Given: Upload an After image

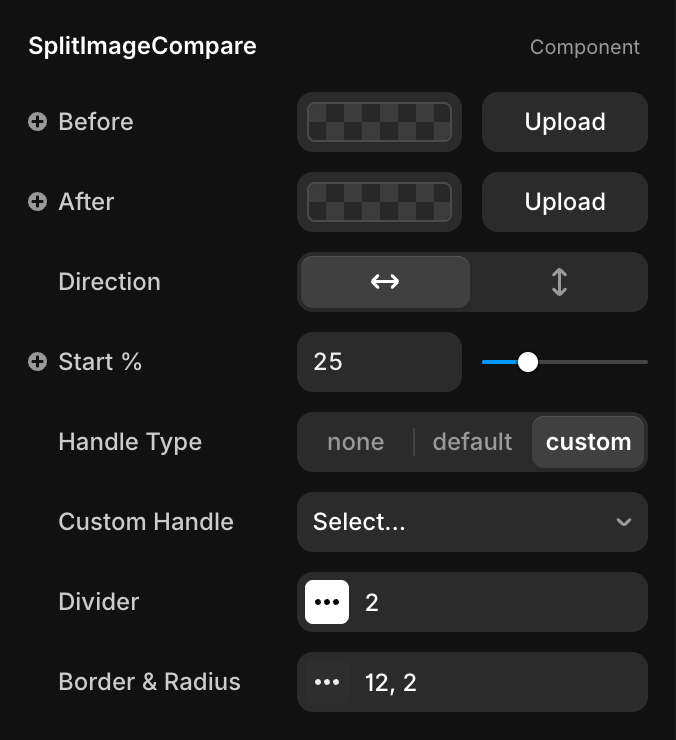Looking at the screenshot, I should (x=565, y=202).
